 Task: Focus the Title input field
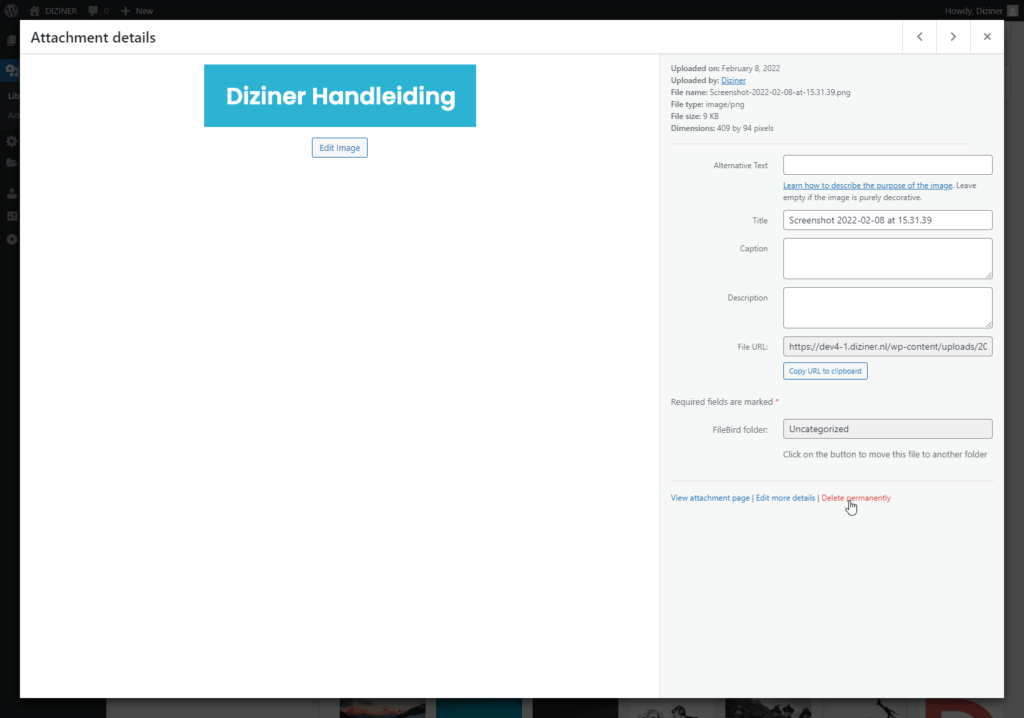click(887, 220)
